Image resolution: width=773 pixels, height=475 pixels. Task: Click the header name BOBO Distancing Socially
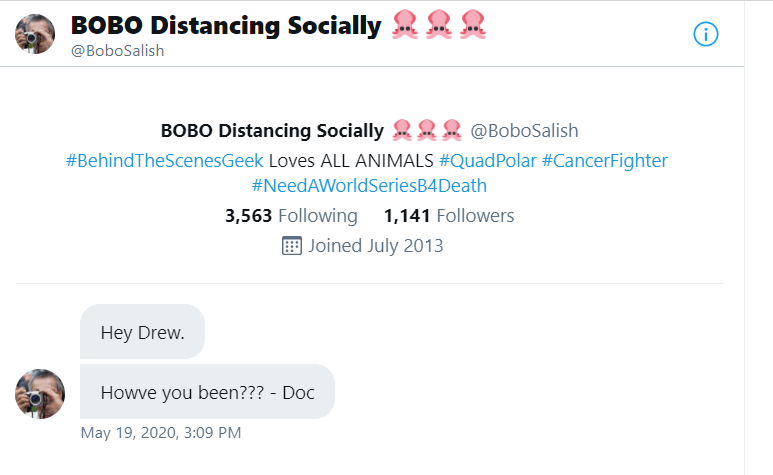pyautogui.click(x=226, y=26)
